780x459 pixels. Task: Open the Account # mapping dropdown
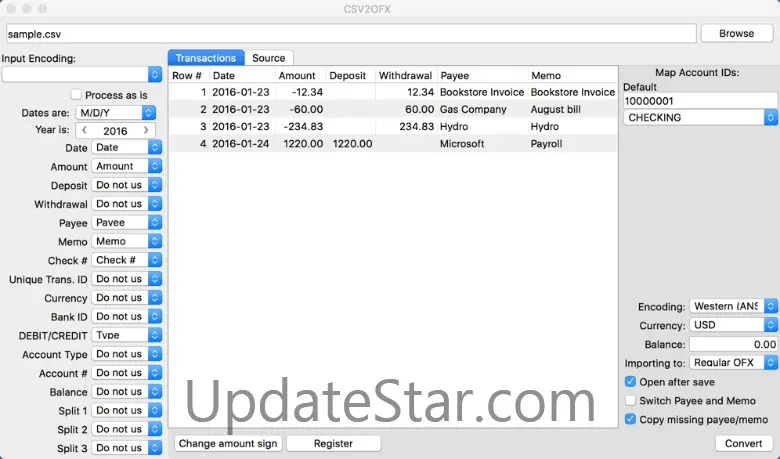(x=127, y=373)
